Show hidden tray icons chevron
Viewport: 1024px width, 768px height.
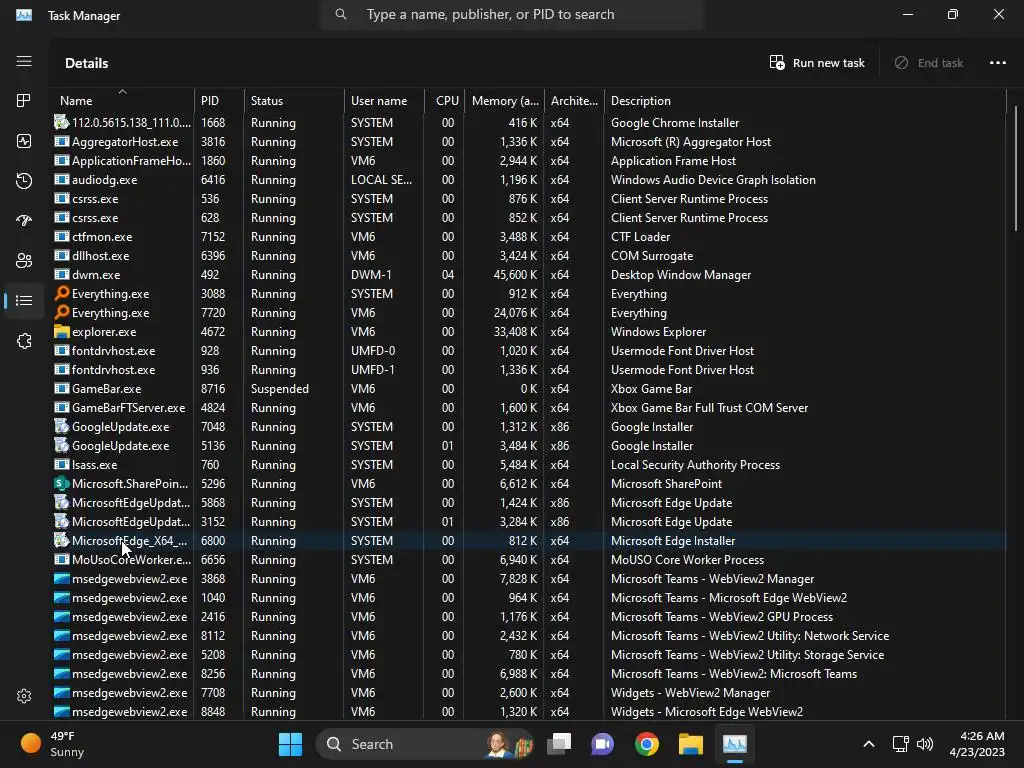(x=869, y=744)
